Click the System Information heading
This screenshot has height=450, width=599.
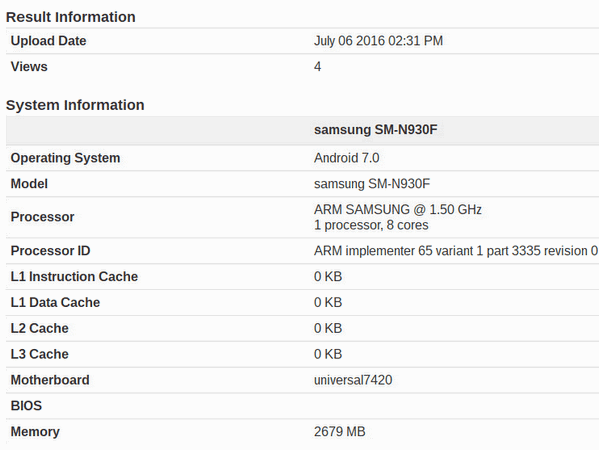tap(75, 105)
